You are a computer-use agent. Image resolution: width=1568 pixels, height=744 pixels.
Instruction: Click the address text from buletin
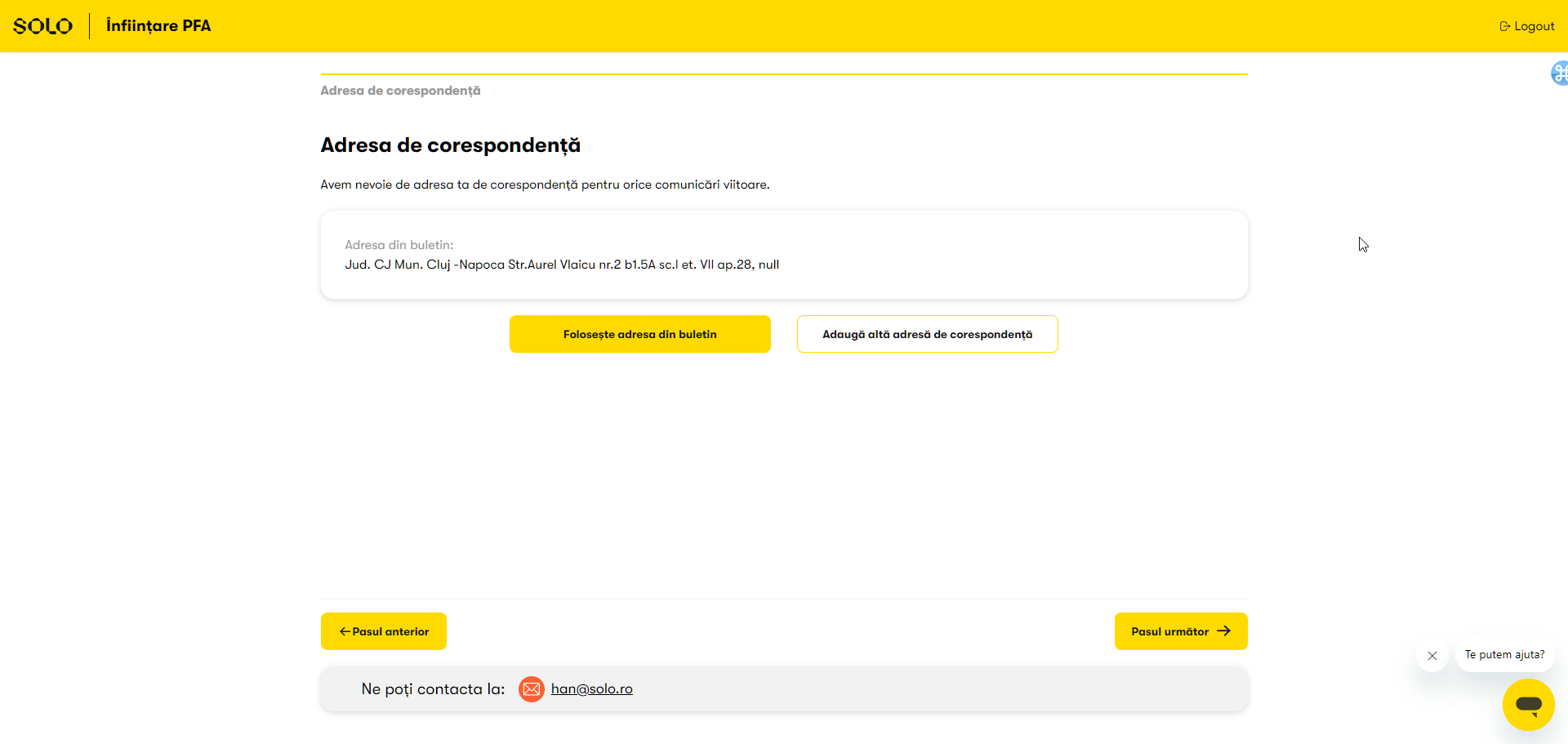pyautogui.click(x=562, y=265)
